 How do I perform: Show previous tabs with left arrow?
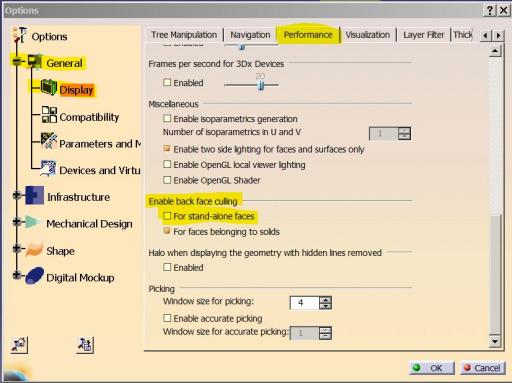pyautogui.click(x=486, y=35)
